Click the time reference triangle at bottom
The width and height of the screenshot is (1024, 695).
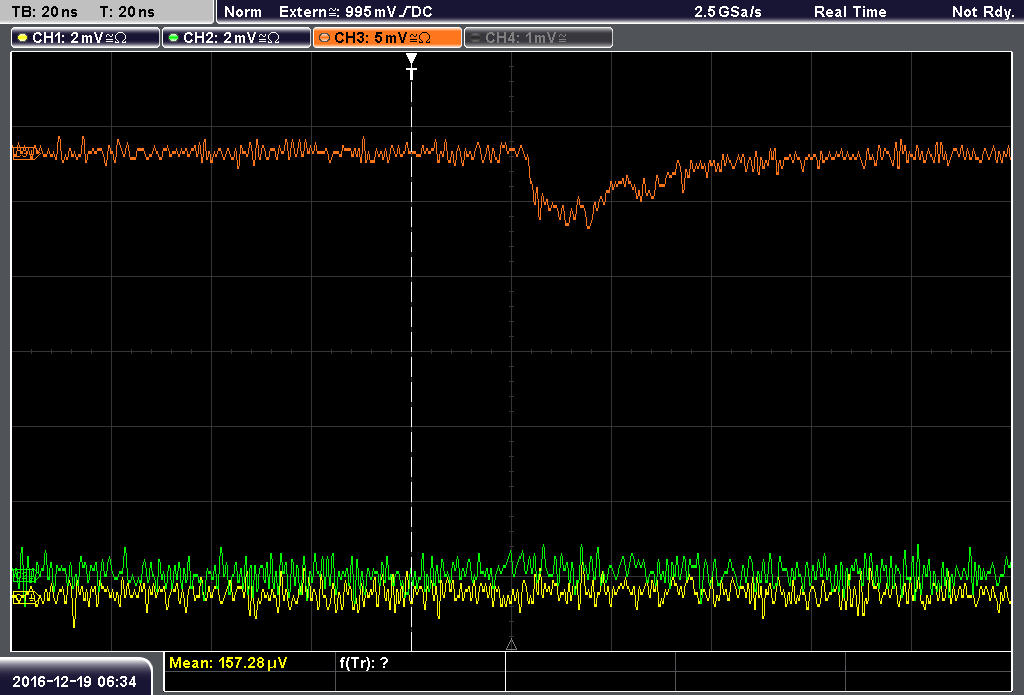coord(511,645)
